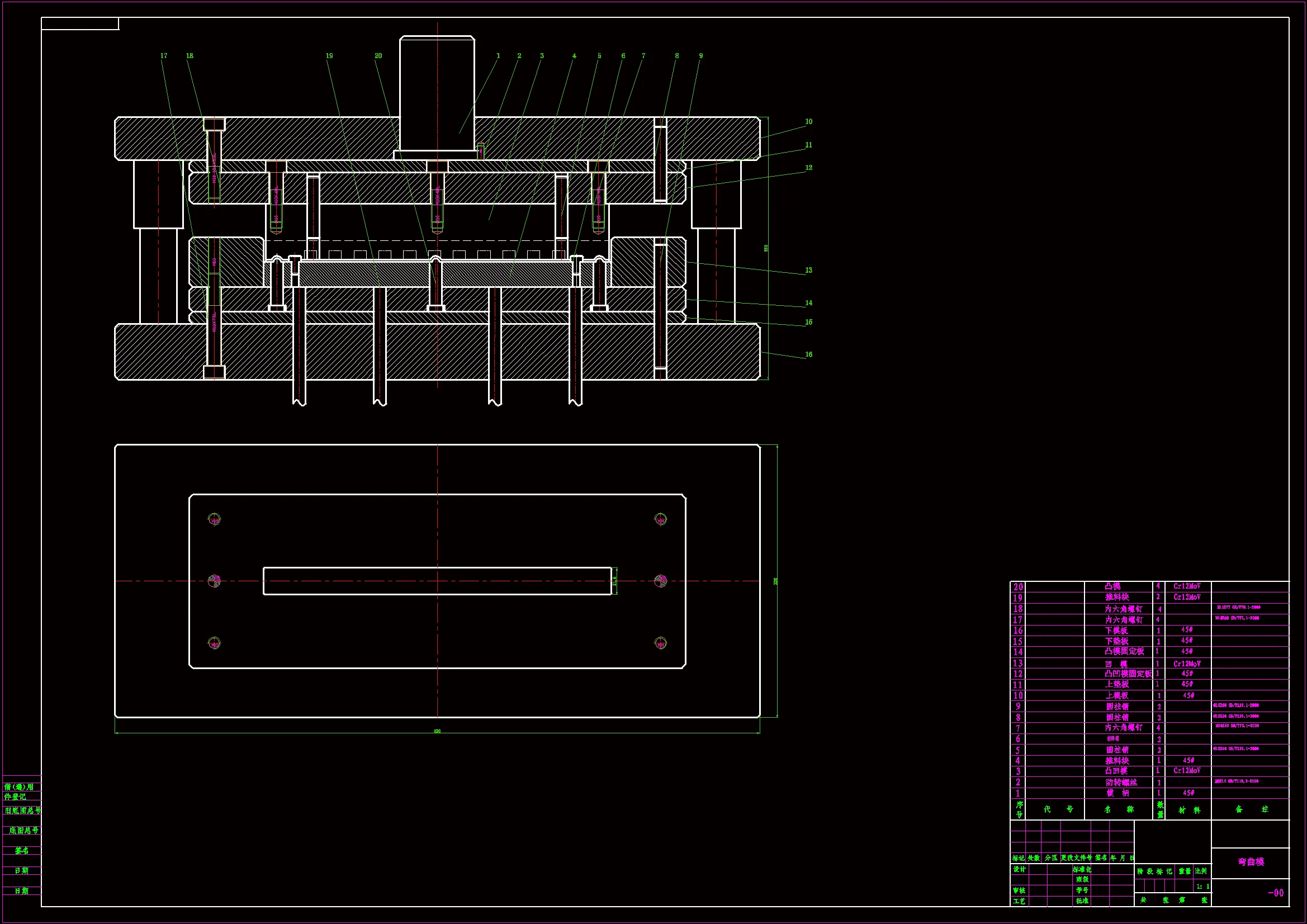Select part callout number 10 at right side
This screenshot has width=1307, height=924.
click(808, 122)
